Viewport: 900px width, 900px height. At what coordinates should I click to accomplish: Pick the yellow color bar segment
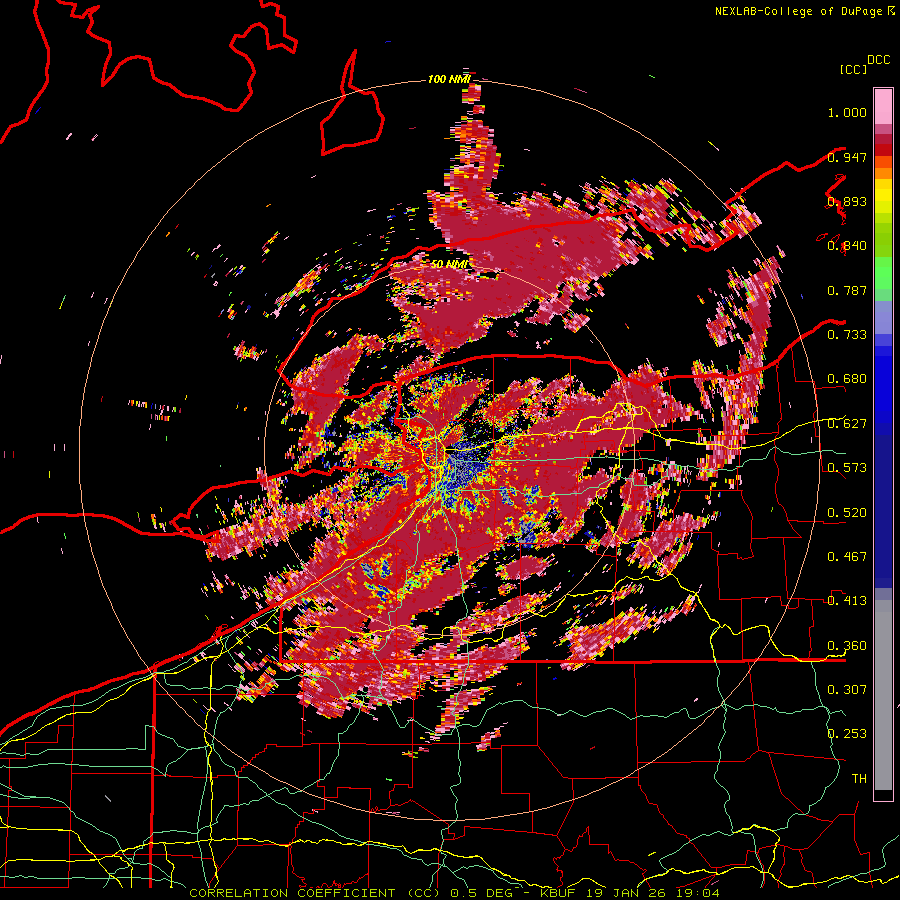pos(883,197)
